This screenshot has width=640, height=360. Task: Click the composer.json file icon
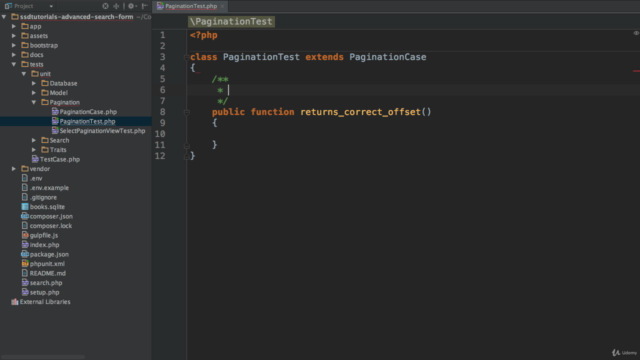tap(25, 216)
